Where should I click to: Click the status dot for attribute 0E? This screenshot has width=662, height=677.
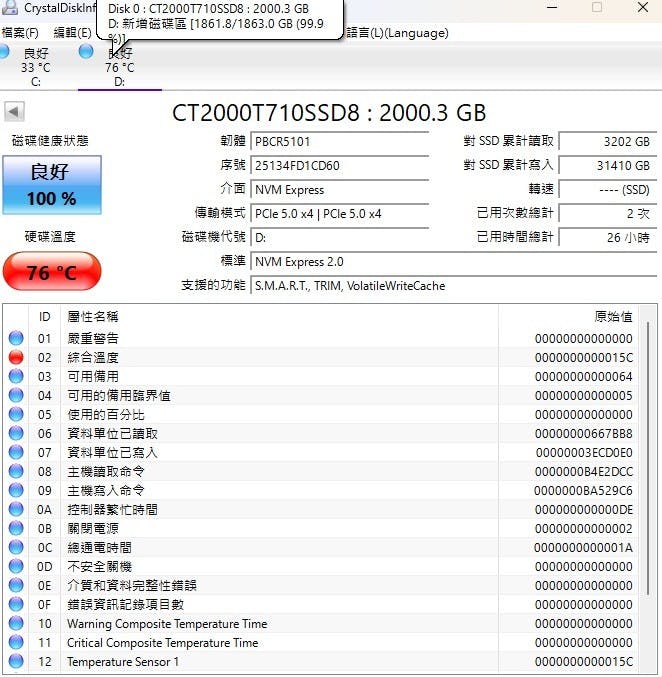(16, 585)
